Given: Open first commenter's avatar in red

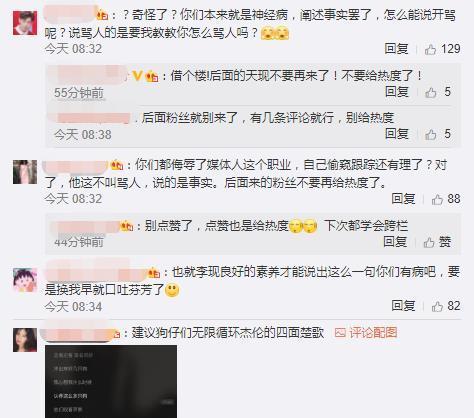Looking at the screenshot, I should [25, 23].
